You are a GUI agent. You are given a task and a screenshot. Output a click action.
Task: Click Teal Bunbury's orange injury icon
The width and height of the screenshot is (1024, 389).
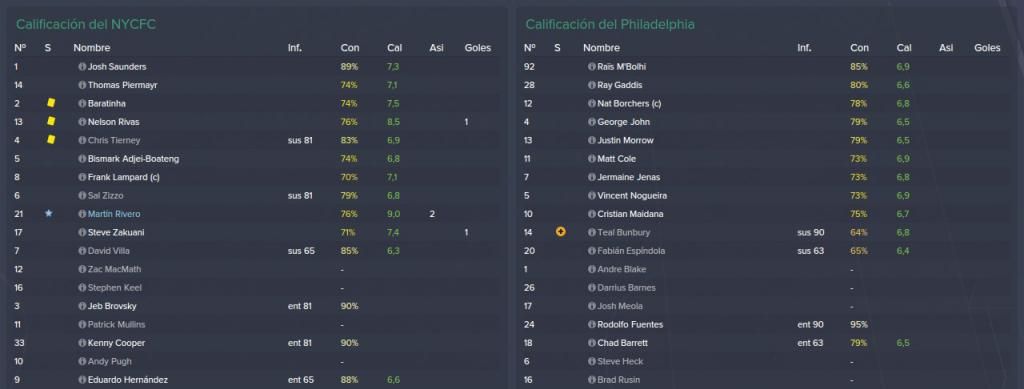(560, 232)
